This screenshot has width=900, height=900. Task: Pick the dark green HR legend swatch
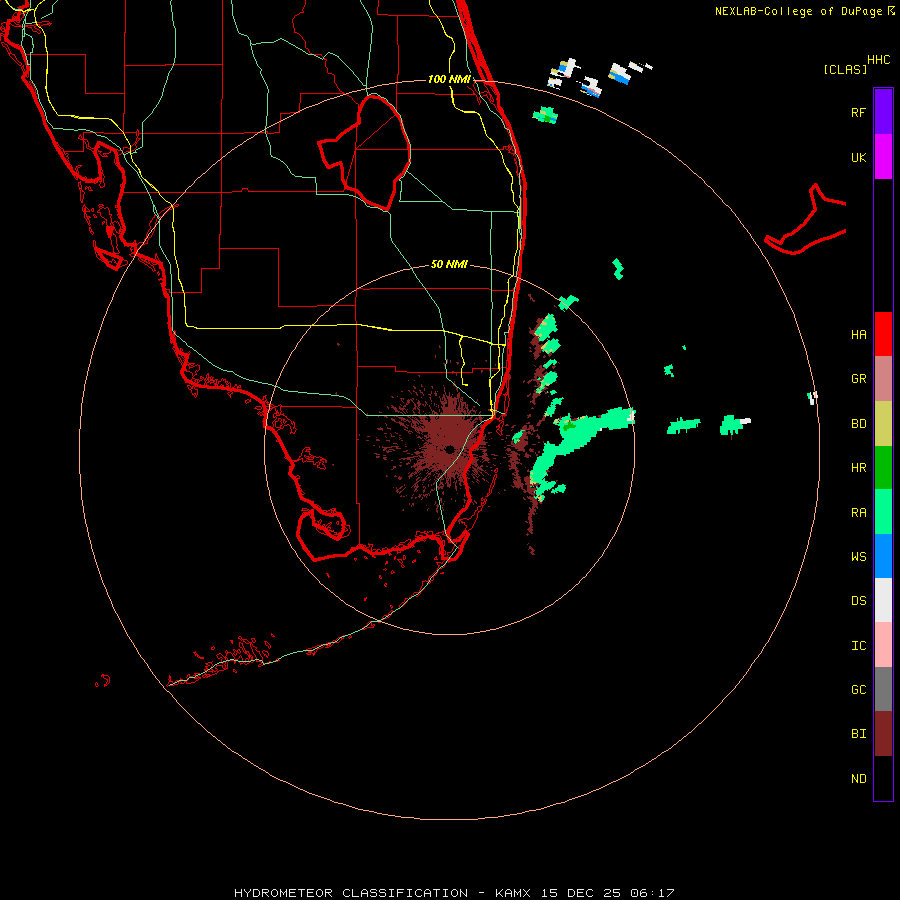(883, 468)
